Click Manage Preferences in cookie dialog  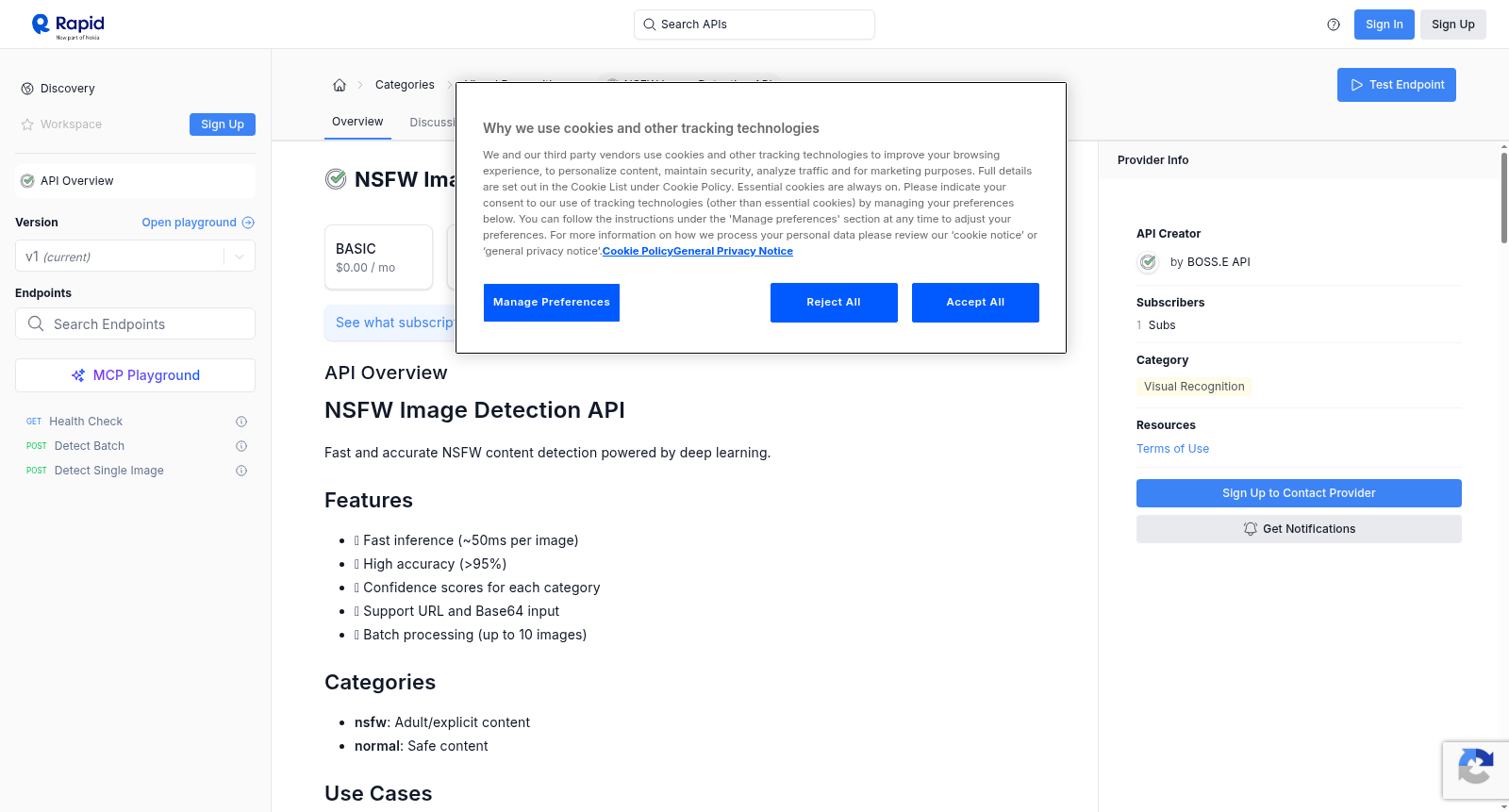(552, 303)
